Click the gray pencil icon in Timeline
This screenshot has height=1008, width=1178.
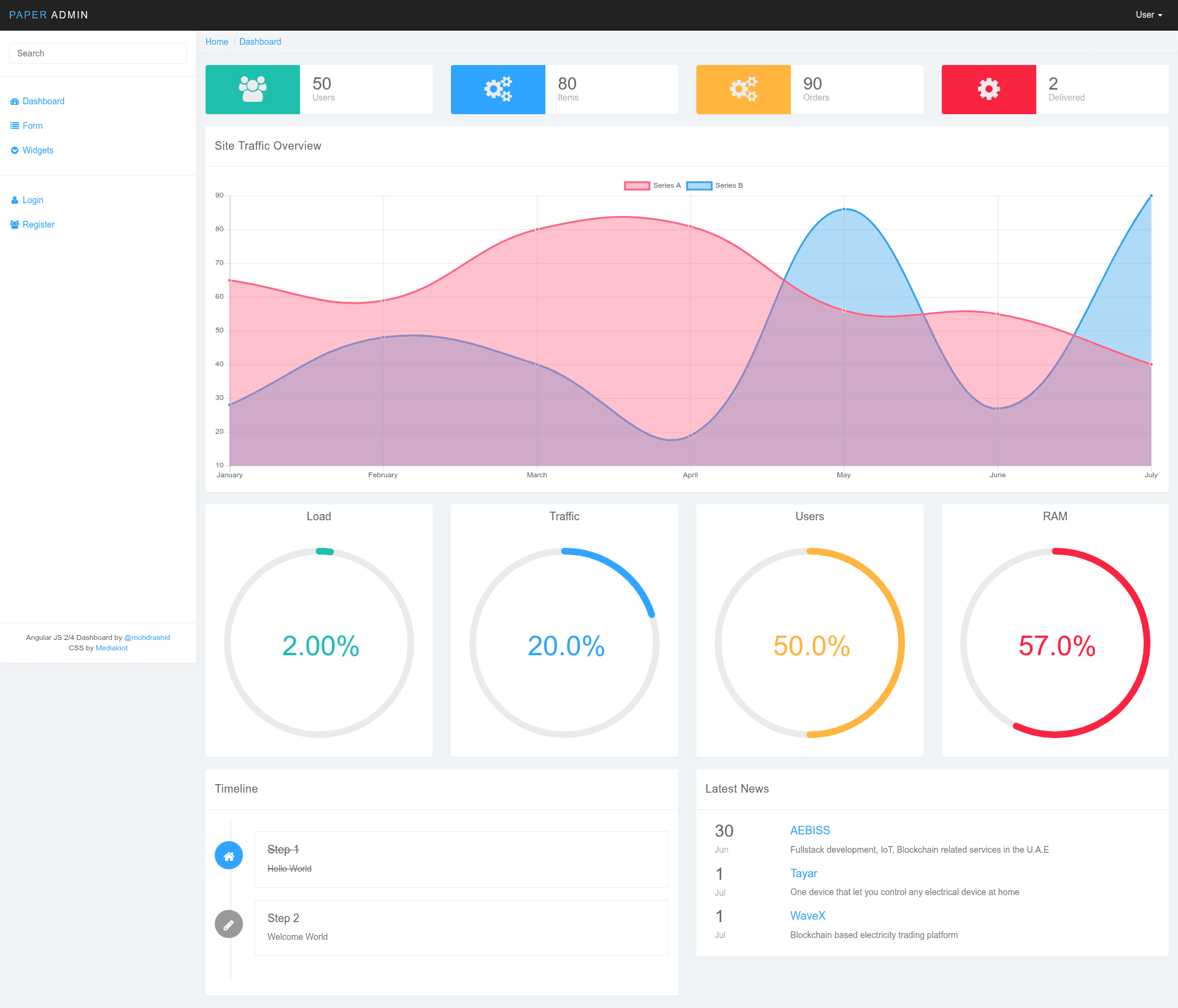(x=229, y=924)
